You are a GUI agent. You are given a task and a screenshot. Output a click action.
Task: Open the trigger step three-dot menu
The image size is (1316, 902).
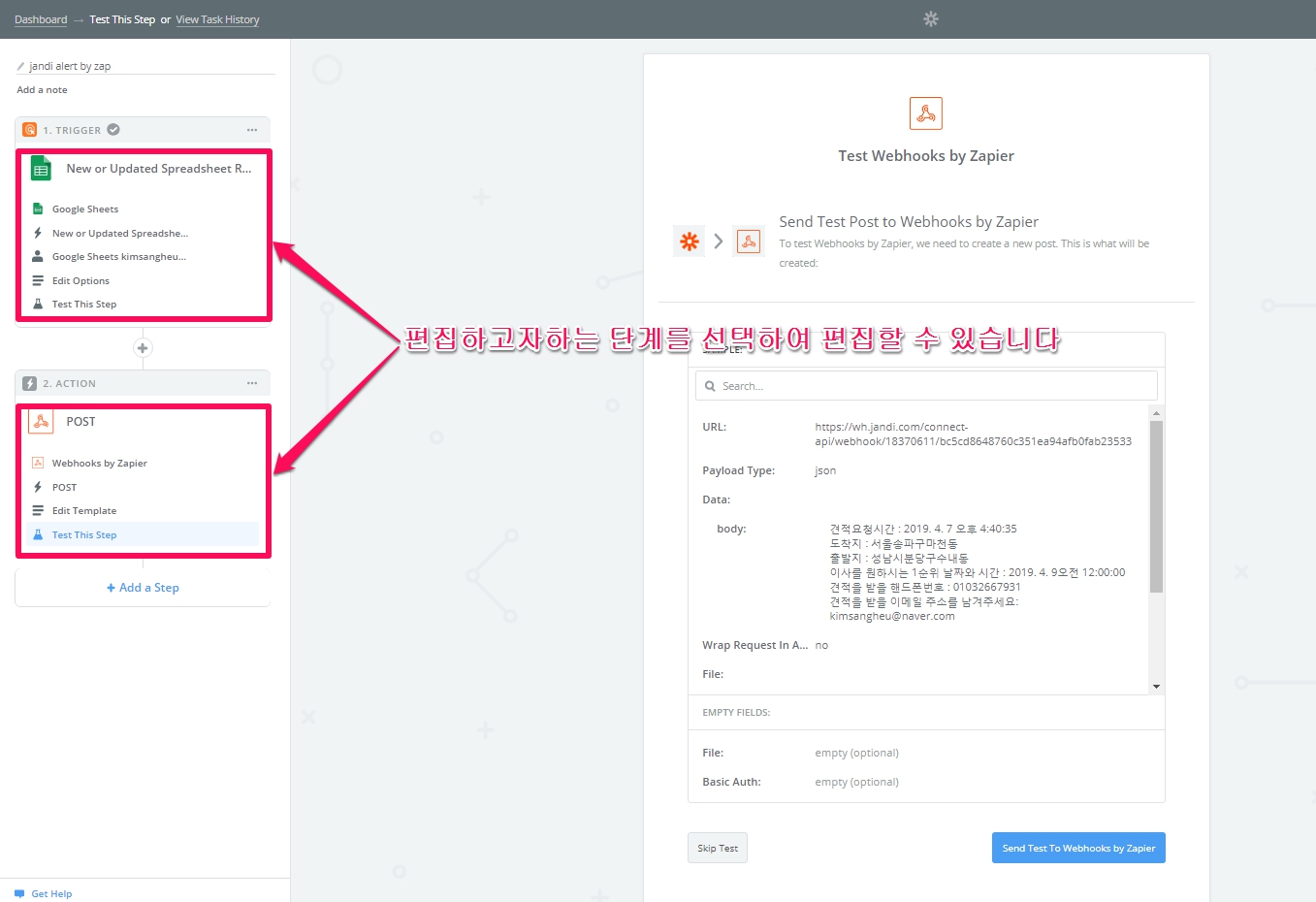point(252,130)
